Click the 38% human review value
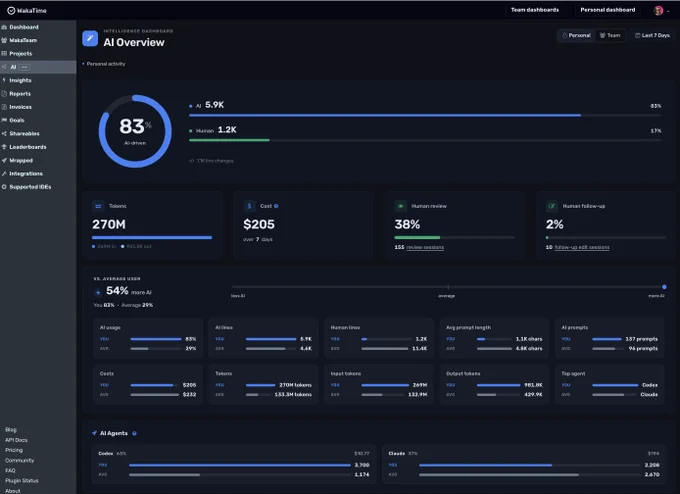The width and height of the screenshot is (680, 494). (407, 225)
